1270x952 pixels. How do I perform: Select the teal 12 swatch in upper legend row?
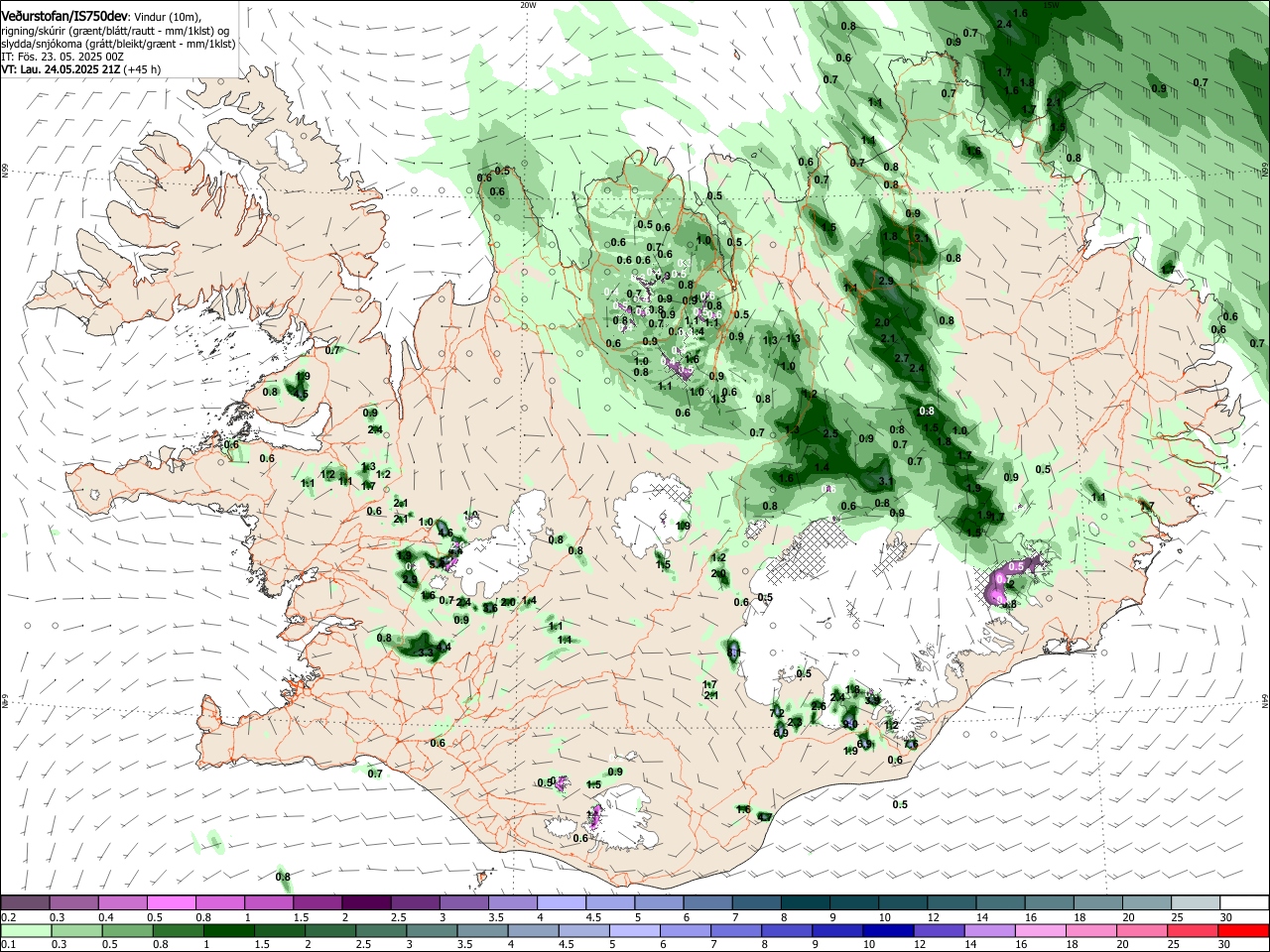click(952, 902)
